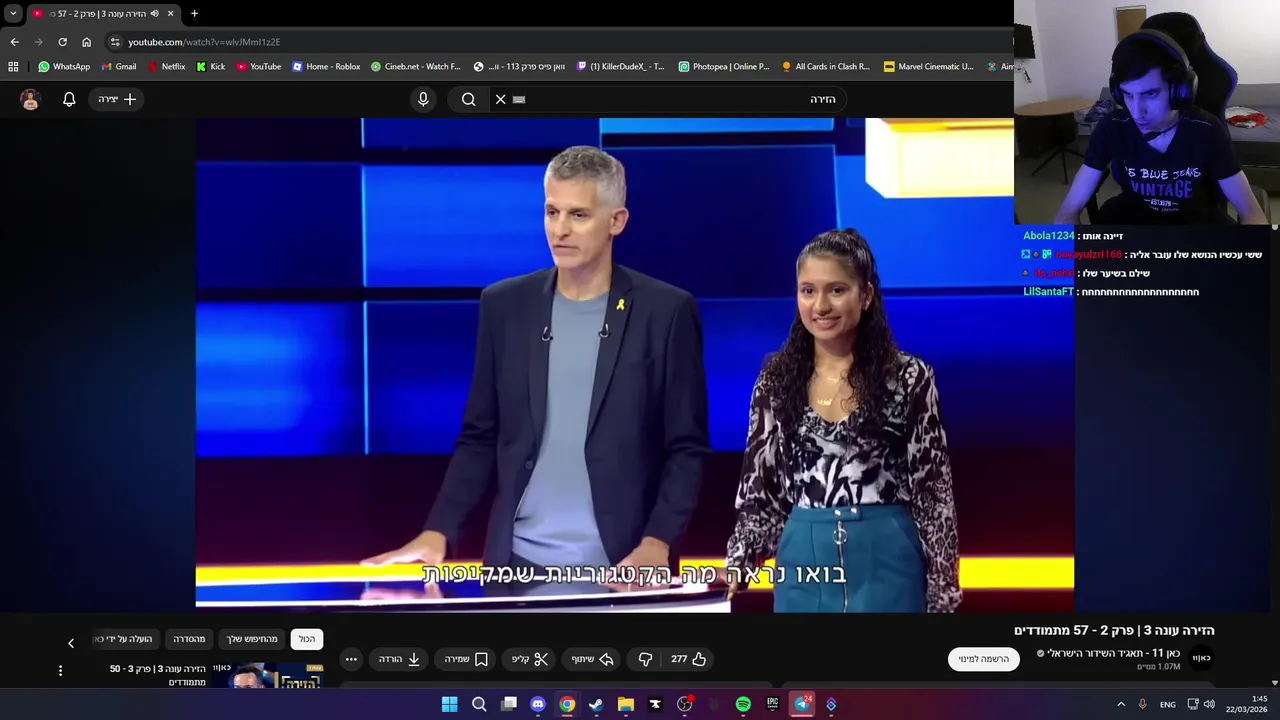Switch the ENG input language
This screenshot has width=1280, height=720.
(1168, 704)
